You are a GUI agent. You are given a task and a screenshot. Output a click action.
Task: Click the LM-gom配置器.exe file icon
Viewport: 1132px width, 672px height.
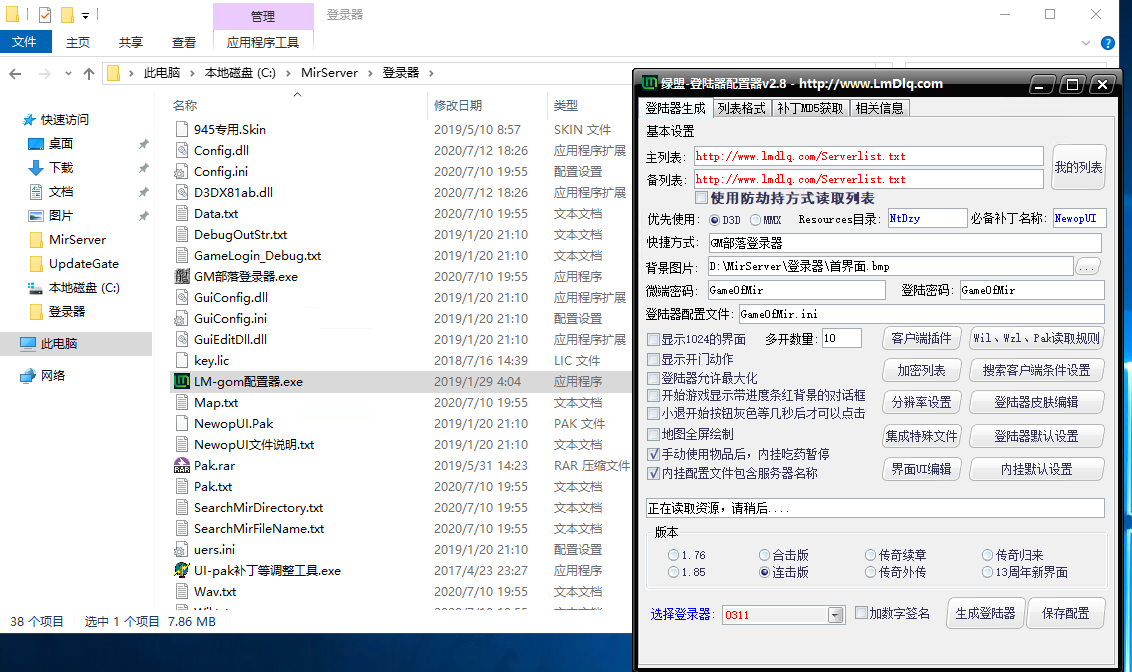pyautogui.click(x=182, y=381)
